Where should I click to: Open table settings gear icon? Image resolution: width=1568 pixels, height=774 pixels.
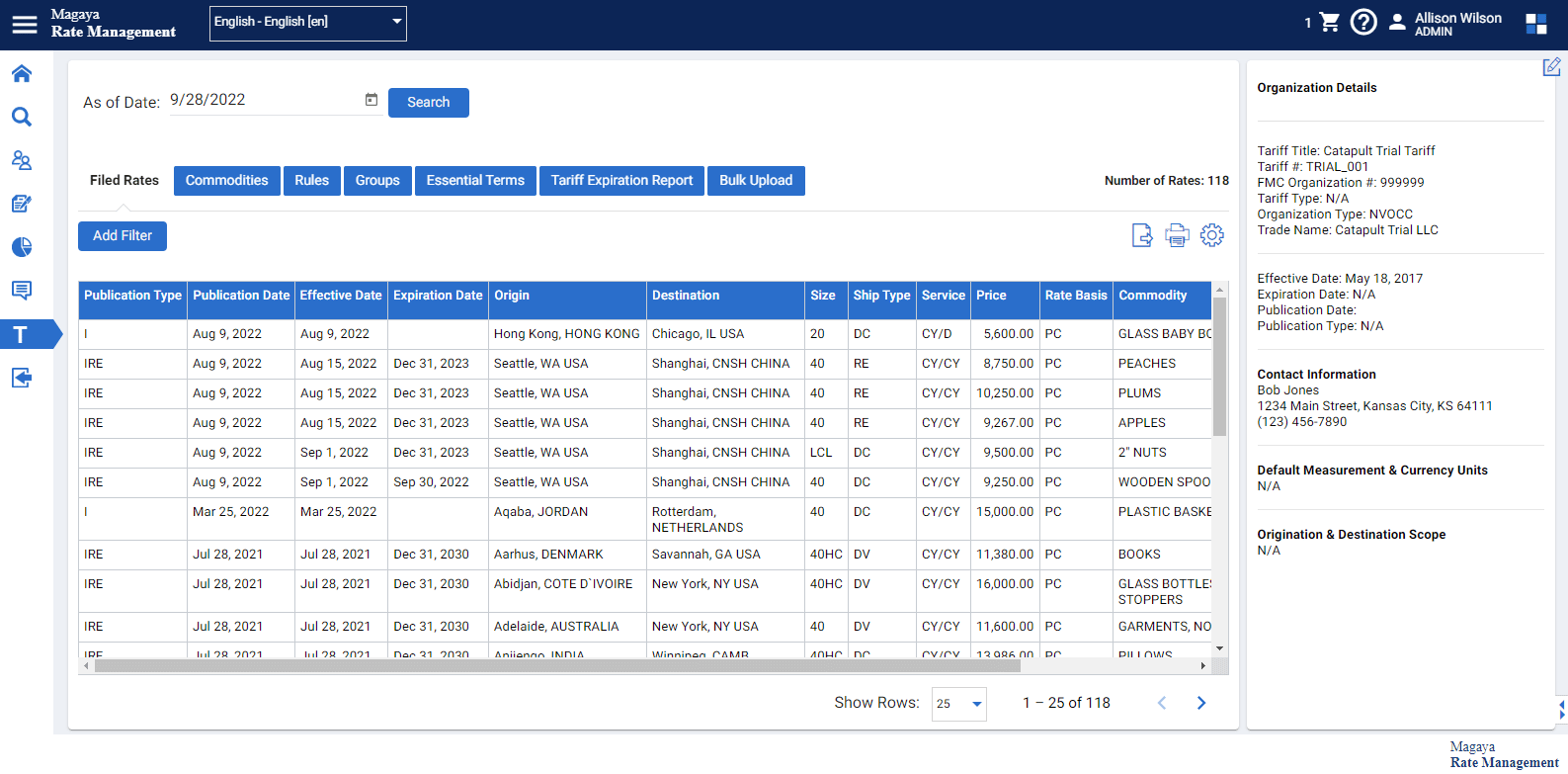[x=1212, y=235]
